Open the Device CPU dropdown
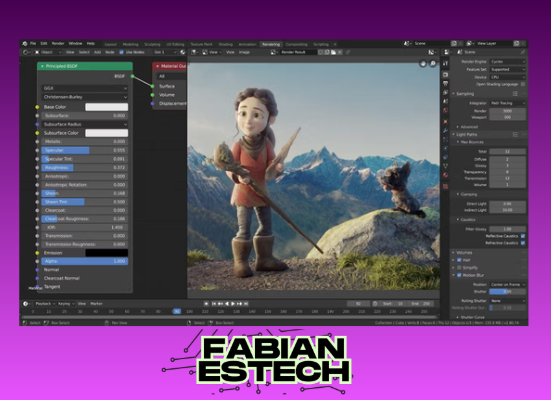The height and width of the screenshot is (400, 551). click(x=507, y=77)
